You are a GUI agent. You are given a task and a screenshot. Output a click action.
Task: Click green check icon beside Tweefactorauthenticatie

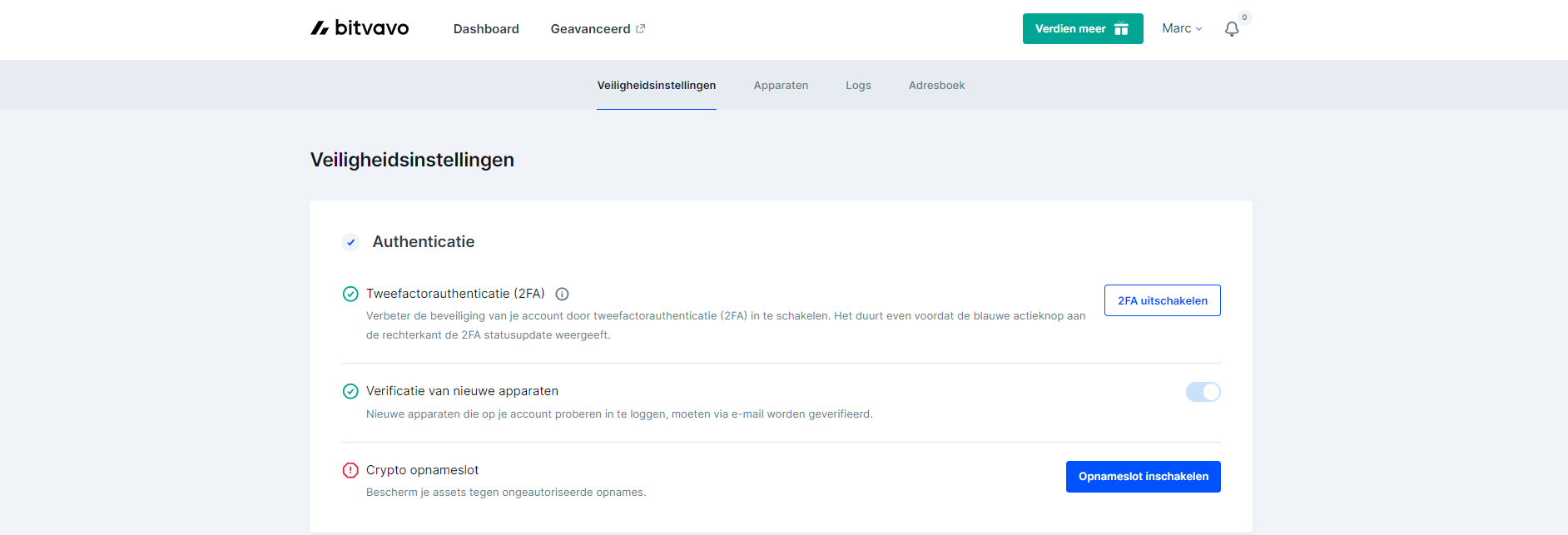(x=350, y=294)
